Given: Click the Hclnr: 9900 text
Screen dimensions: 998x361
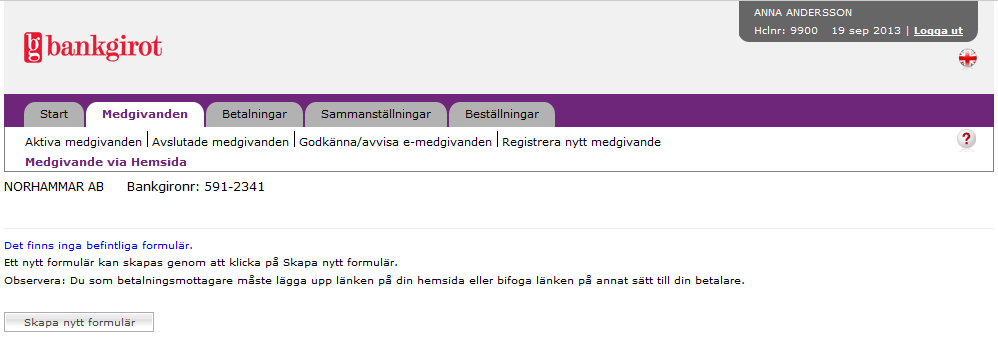Looking at the screenshot, I should pos(785,31).
